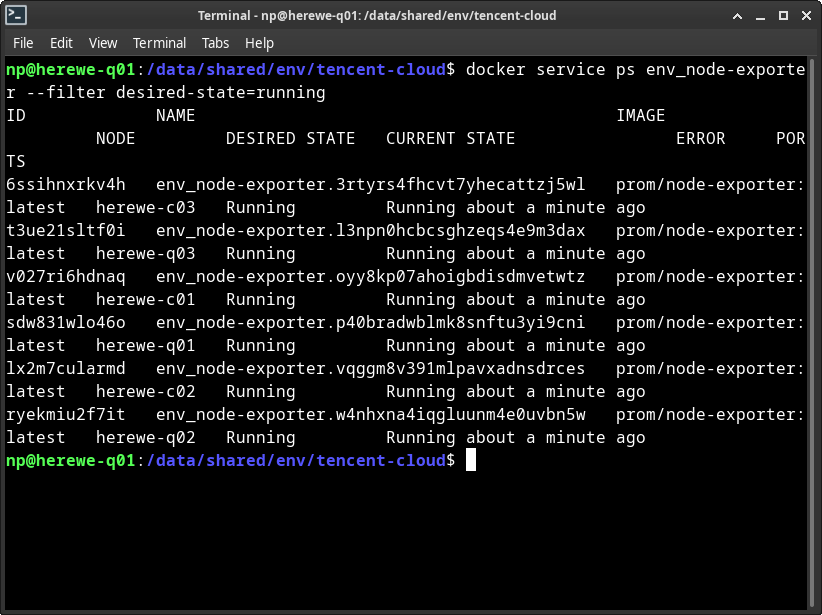The width and height of the screenshot is (822, 615).
Task: Click the block cursor at the bottom prompt
Action: [x=471, y=460]
